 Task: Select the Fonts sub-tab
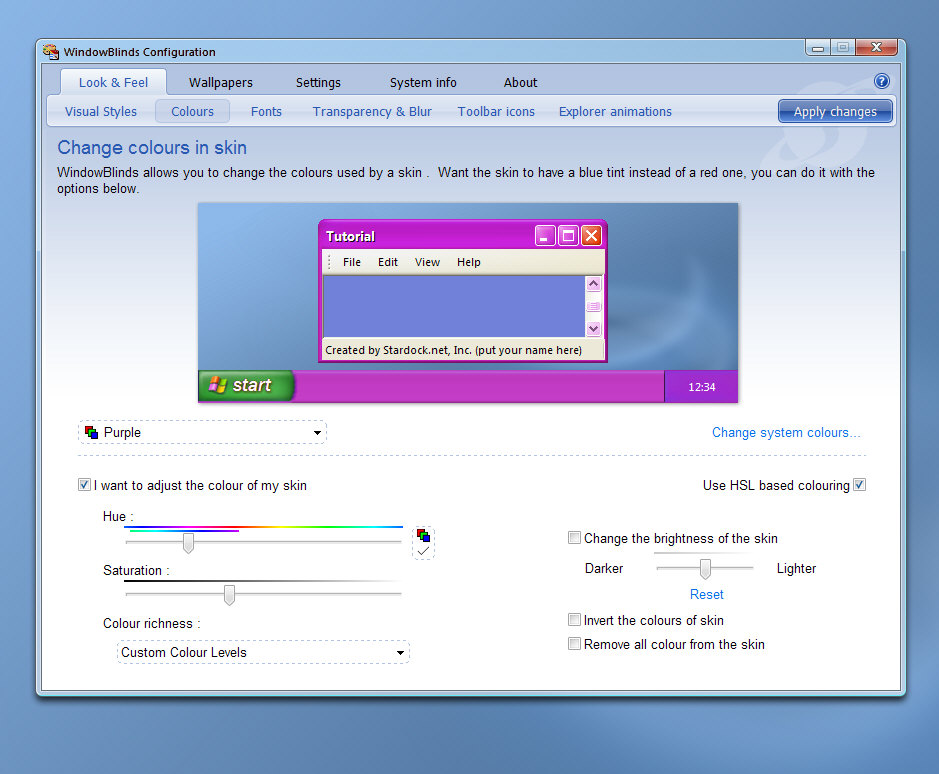click(266, 111)
